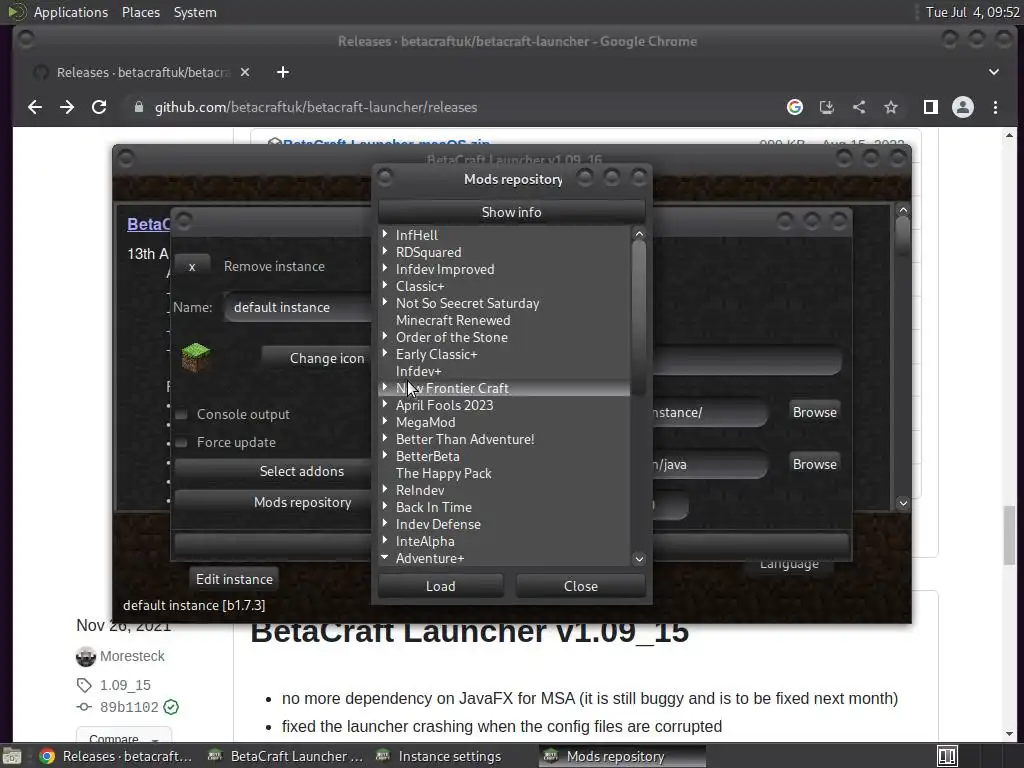
Task: Click the mods list scrollbar thumb
Action: coord(639,318)
